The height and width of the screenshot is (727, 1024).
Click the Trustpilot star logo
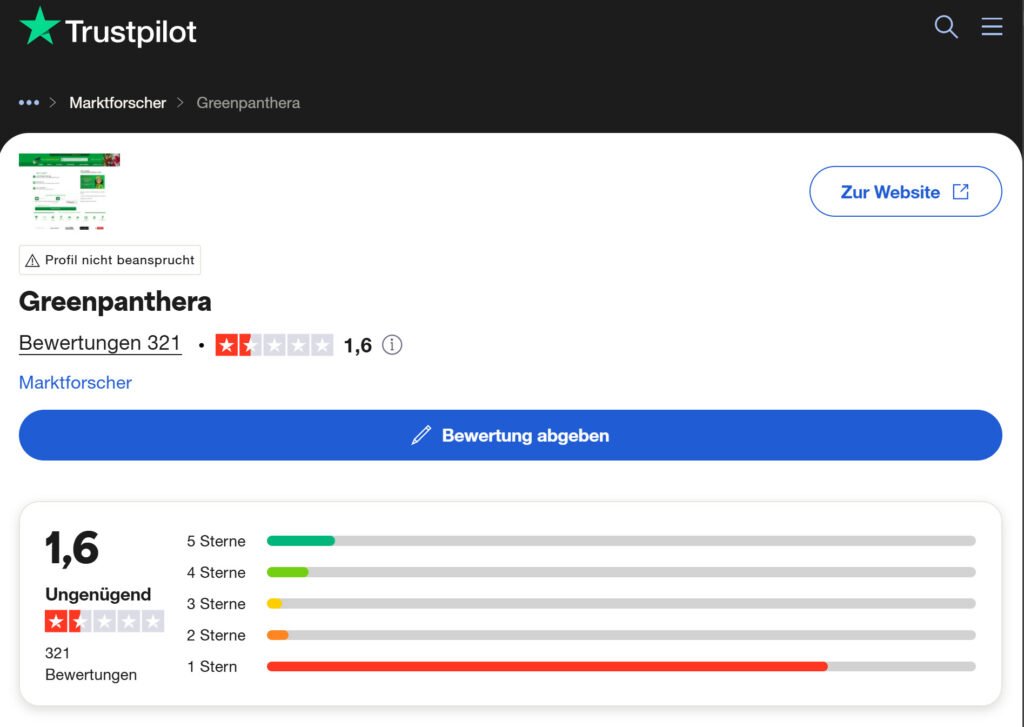pos(39,27)
